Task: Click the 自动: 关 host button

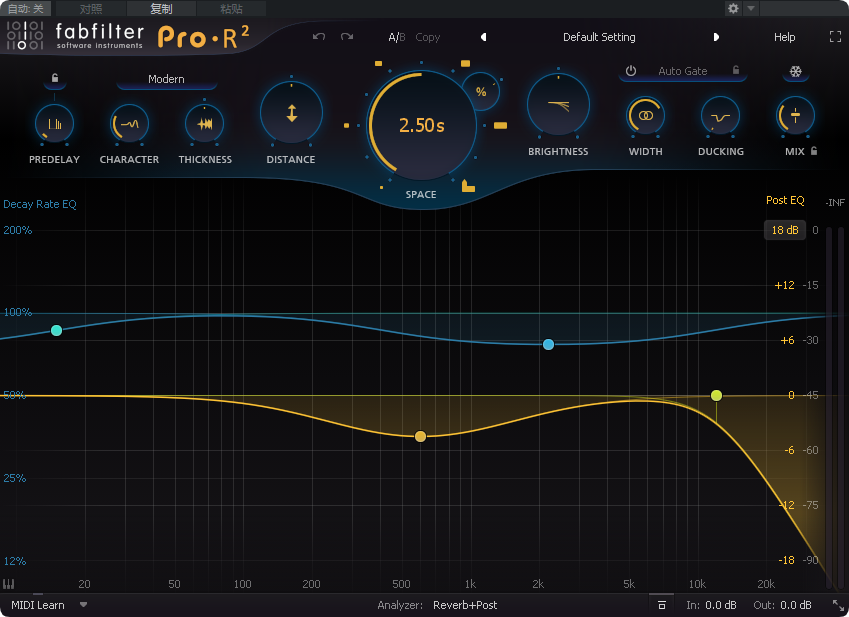Action: (25, 8)
